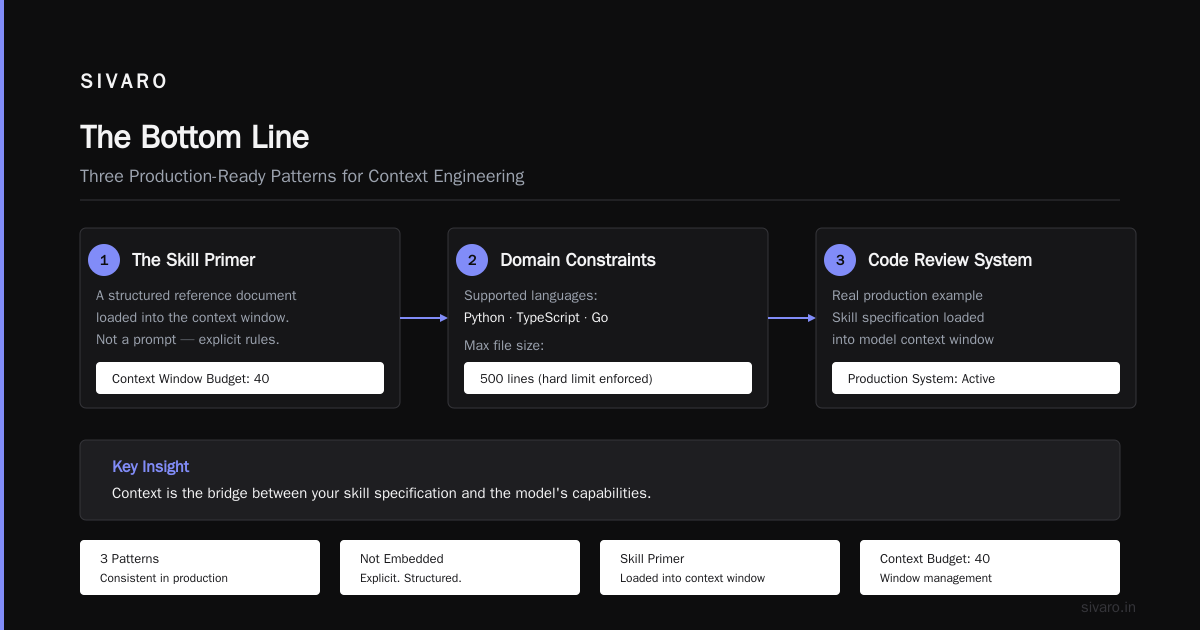Viewport: 1200px width, 630px height.
Task: Click the 'Supported languages:' label
Action: coord(531,295)
